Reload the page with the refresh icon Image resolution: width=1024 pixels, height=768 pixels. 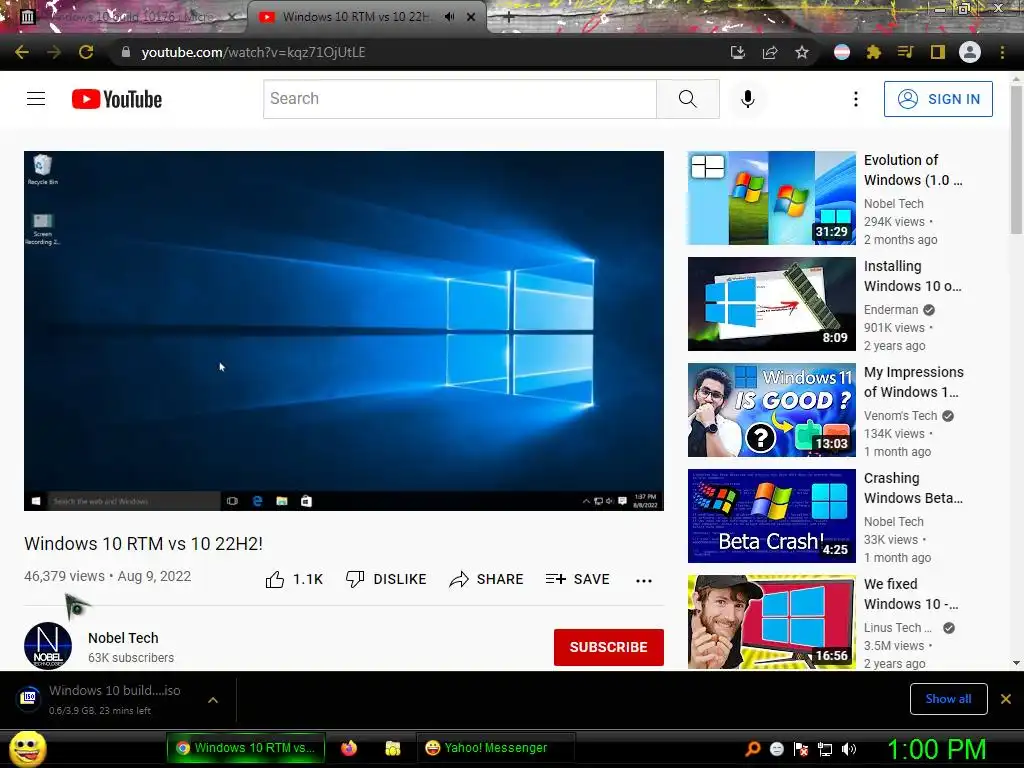coord(86,52)
